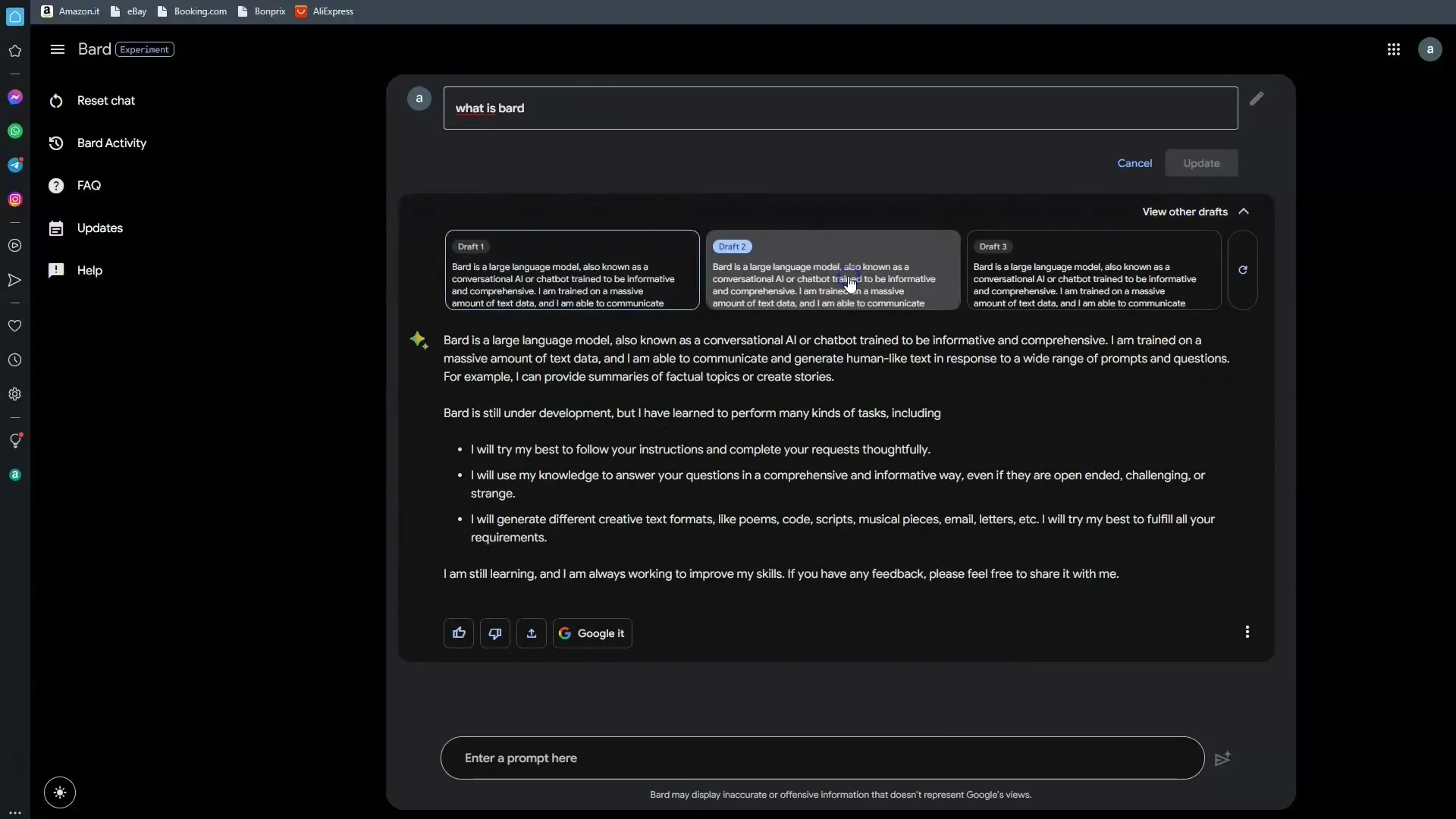Click Reset chat in the menu
The image size is (1456, 819).
[92, 101]
